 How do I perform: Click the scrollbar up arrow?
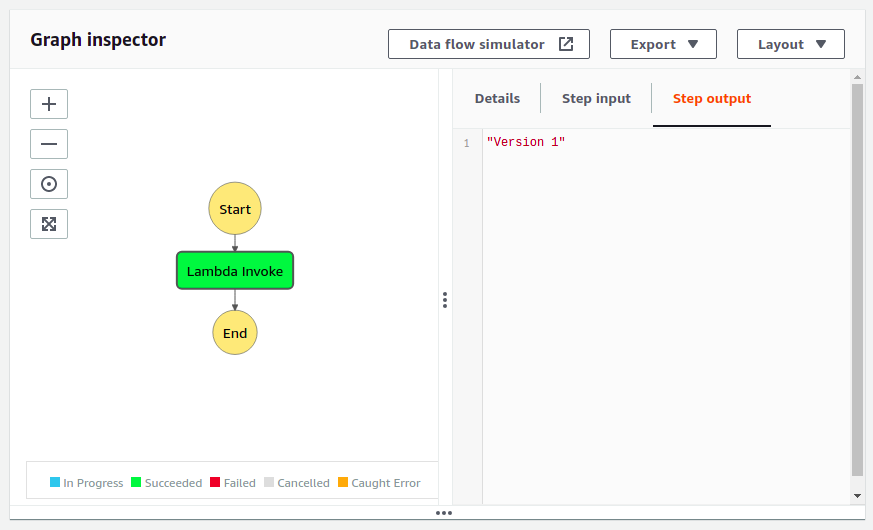[x=857, y=77]
